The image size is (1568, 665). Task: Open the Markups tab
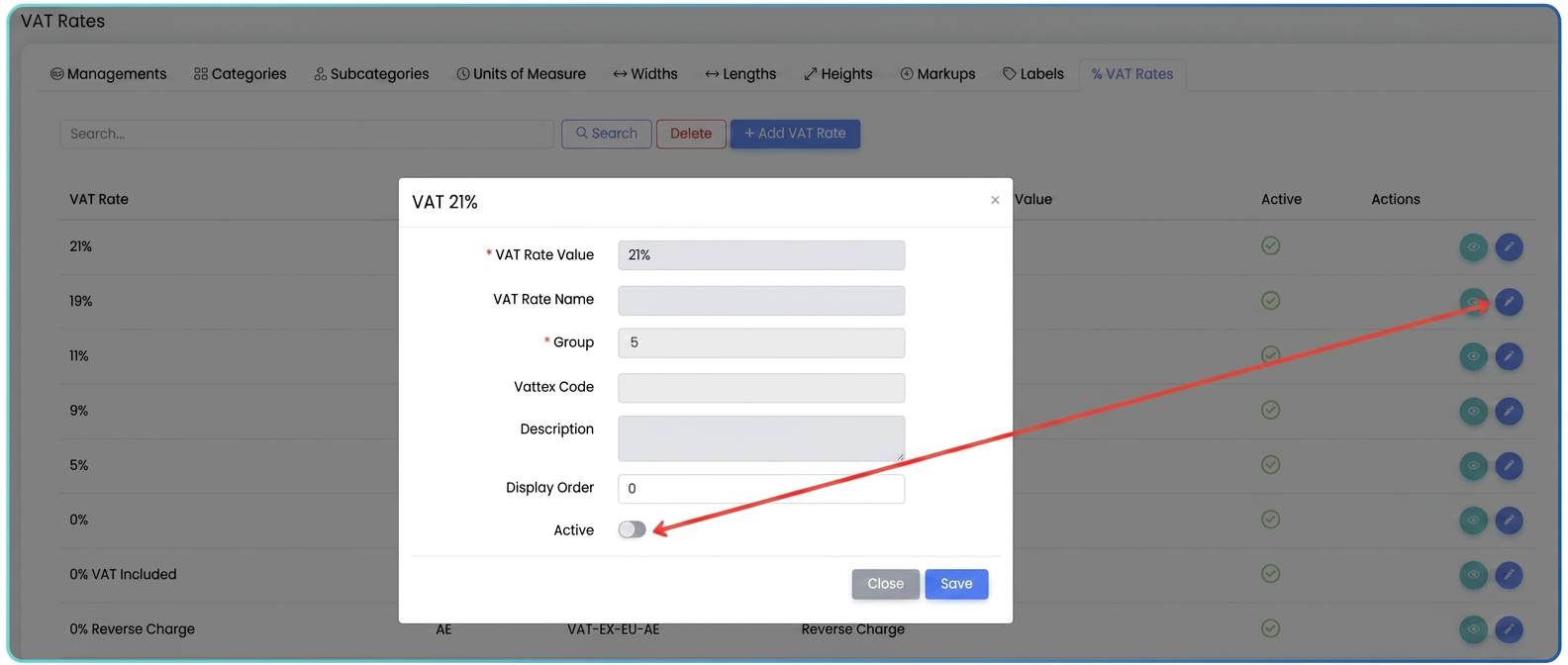point(937,74)
